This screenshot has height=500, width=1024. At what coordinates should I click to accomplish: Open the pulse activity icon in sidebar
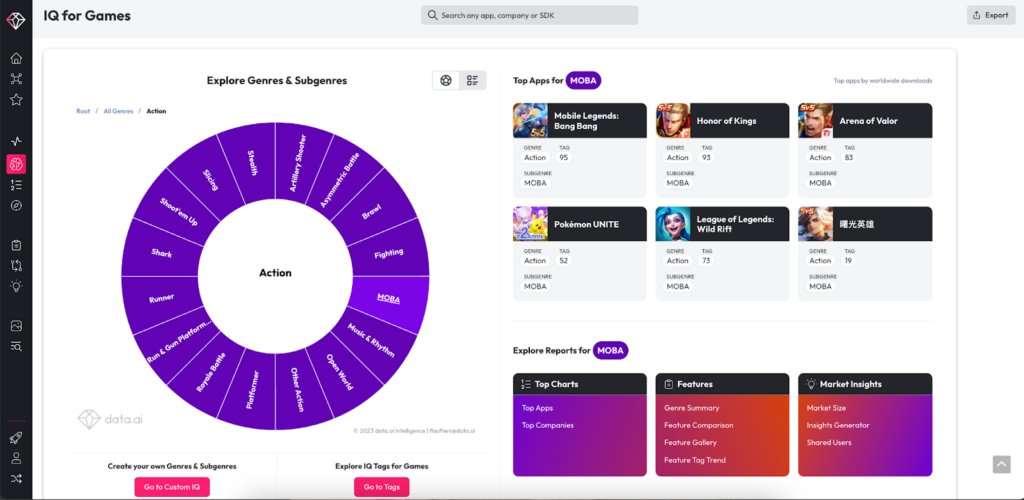[x=16, y=141]
